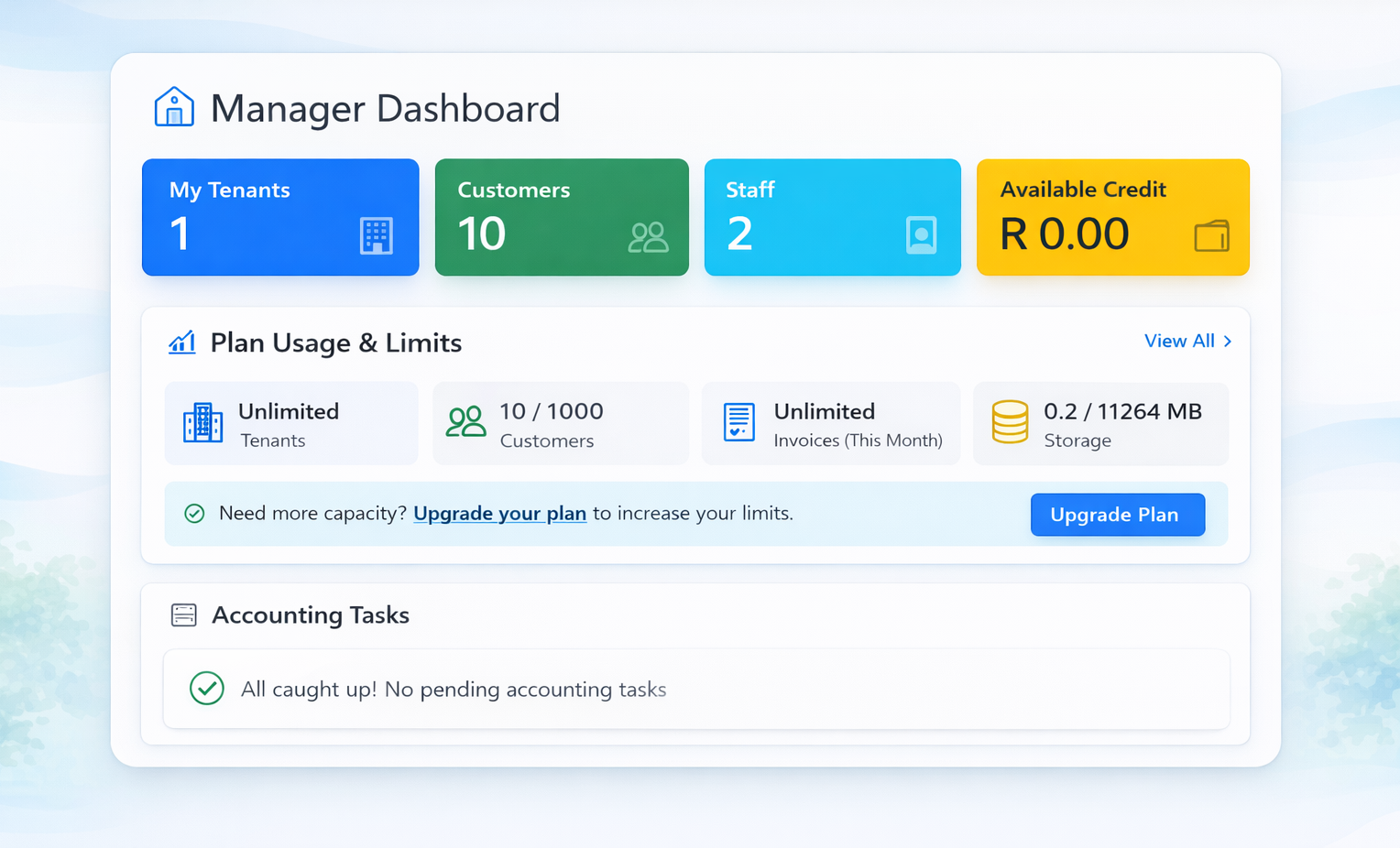Click the home icon beside Manager Dashboard title
The height and width of the screenshot is (848, 1400).
tap(173, 105)
